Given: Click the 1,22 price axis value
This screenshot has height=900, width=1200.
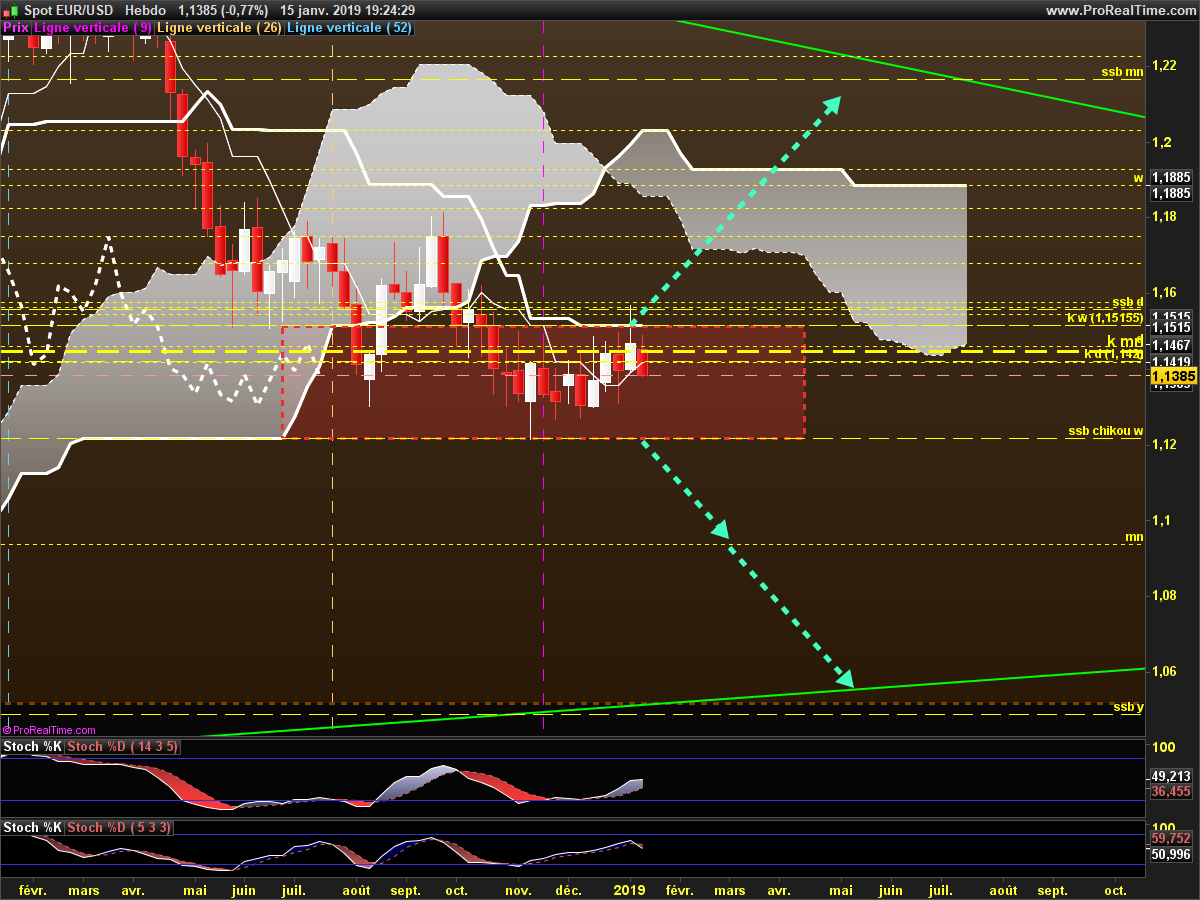Looking at the screenshot, I should pyautogui.click(x=1163, y=65).
